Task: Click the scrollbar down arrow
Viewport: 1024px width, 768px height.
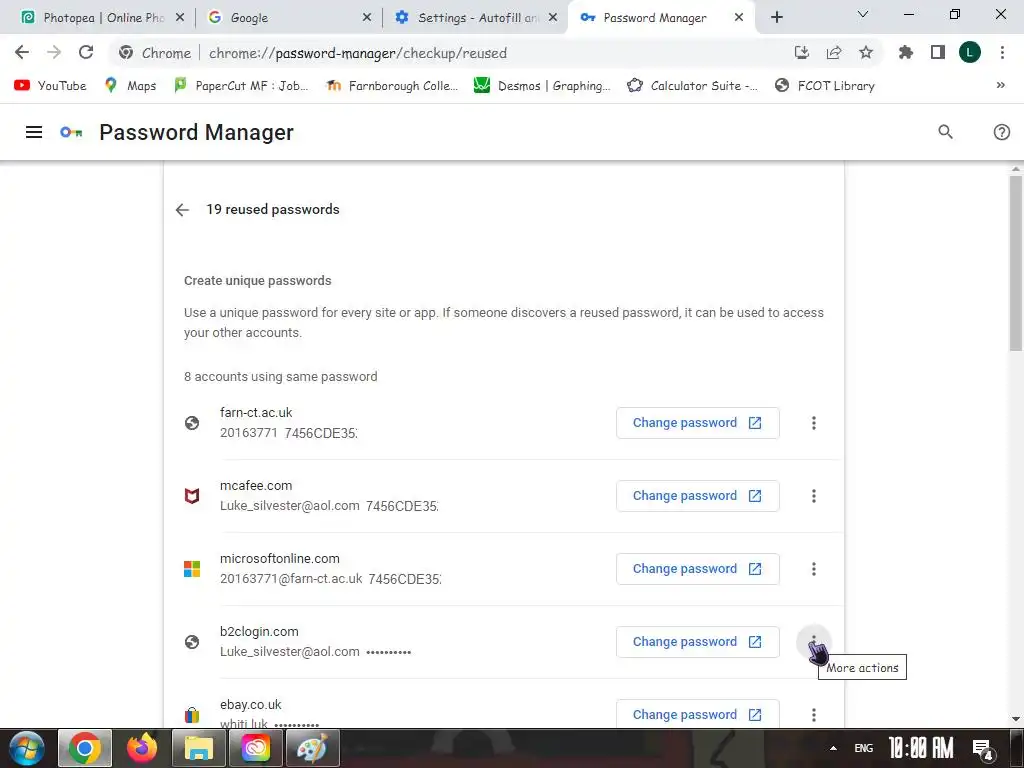Action: (1016, 719)
